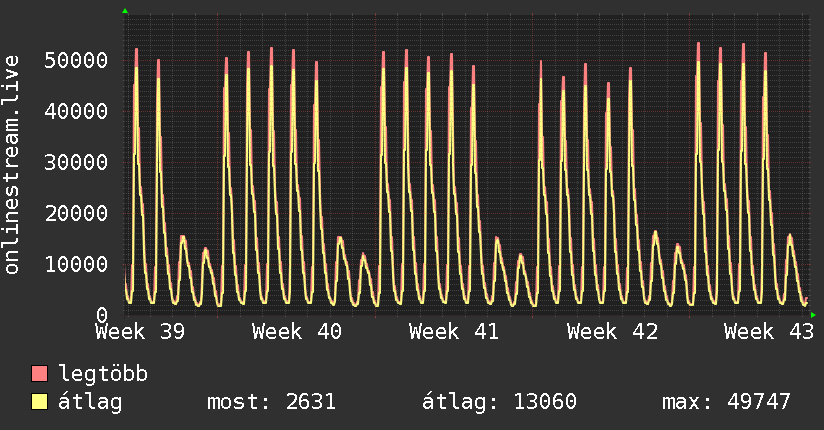Click the green arrow atop the y-axis
824x430 pixels.
click(125, 11)
